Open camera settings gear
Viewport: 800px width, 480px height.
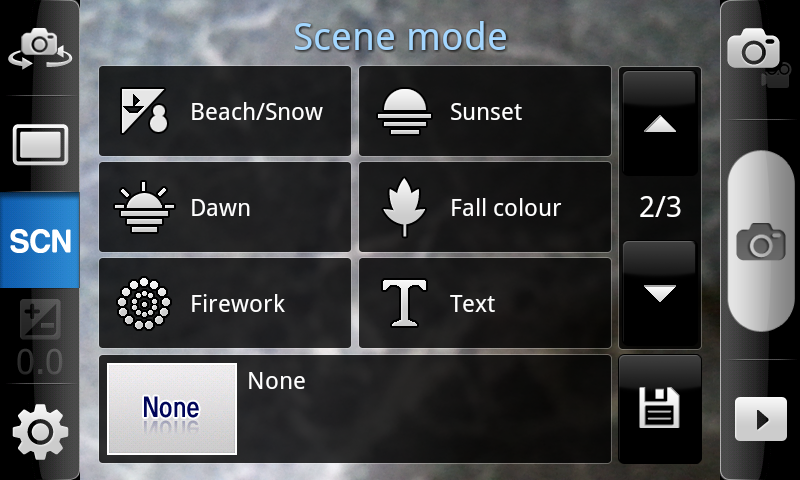pyautogui.click(x=40, y=432)
